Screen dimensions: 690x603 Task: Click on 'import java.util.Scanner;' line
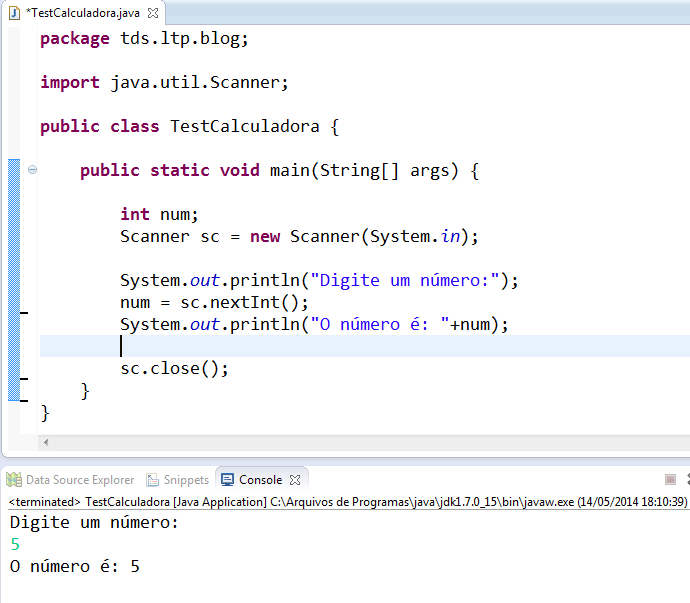(164, 83)
